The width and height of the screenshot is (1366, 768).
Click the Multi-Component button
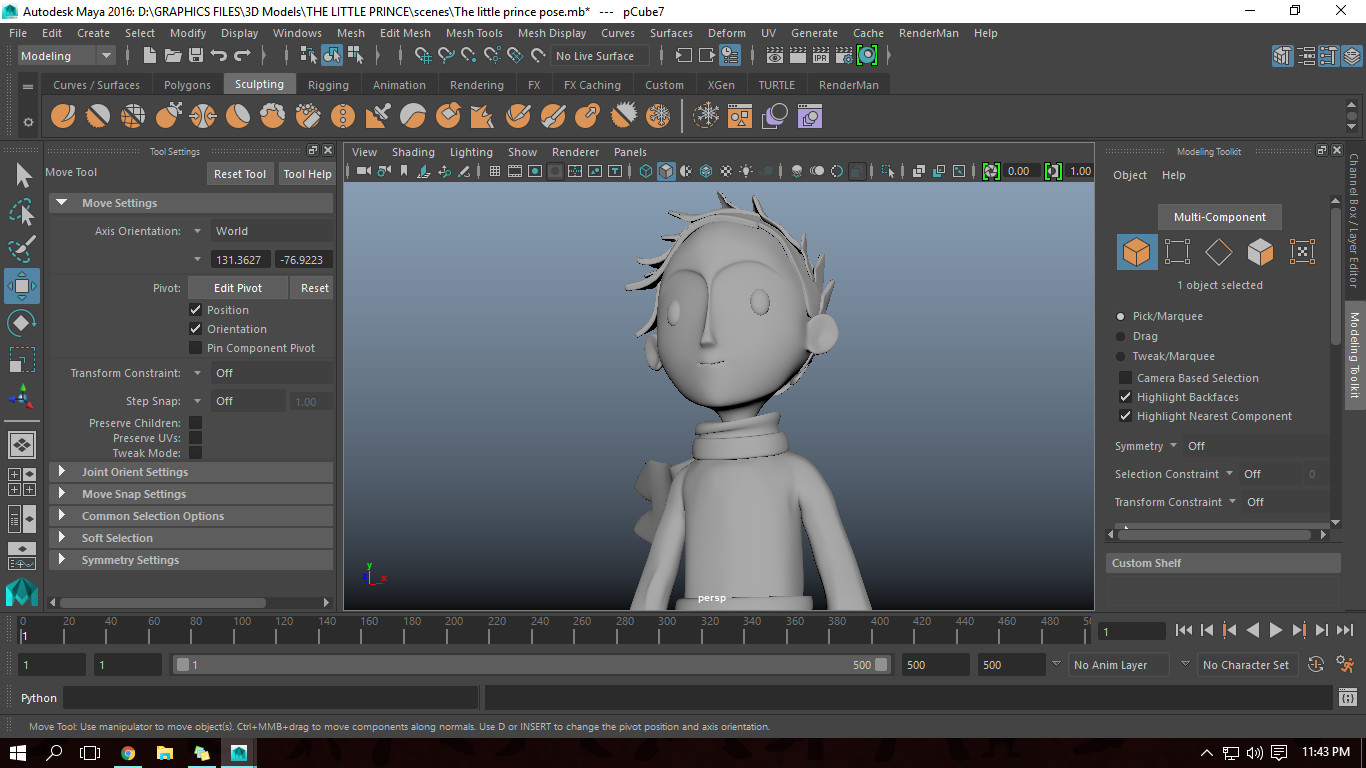click(1220, 217)
